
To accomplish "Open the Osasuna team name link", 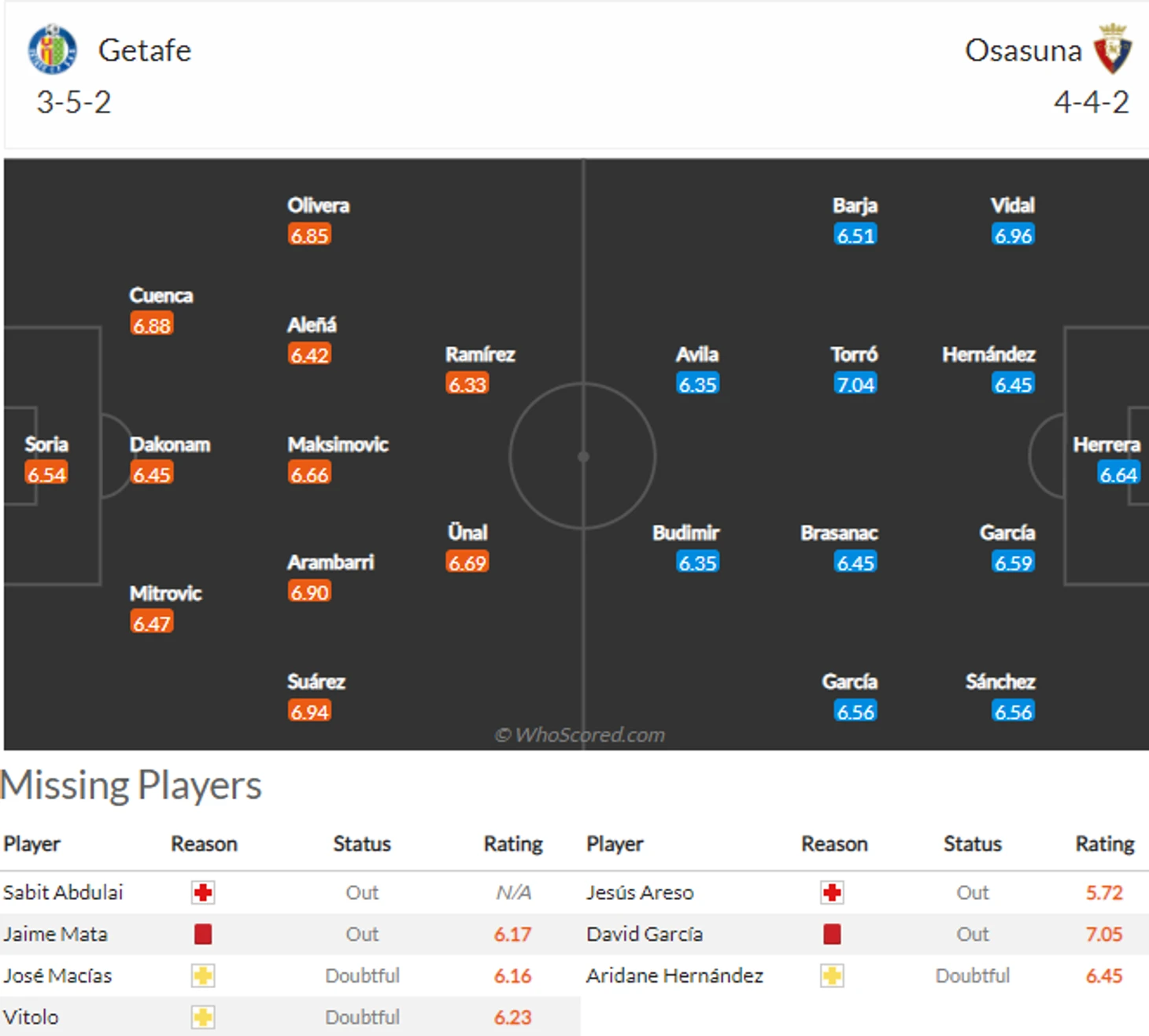I will pos(1023,50).
